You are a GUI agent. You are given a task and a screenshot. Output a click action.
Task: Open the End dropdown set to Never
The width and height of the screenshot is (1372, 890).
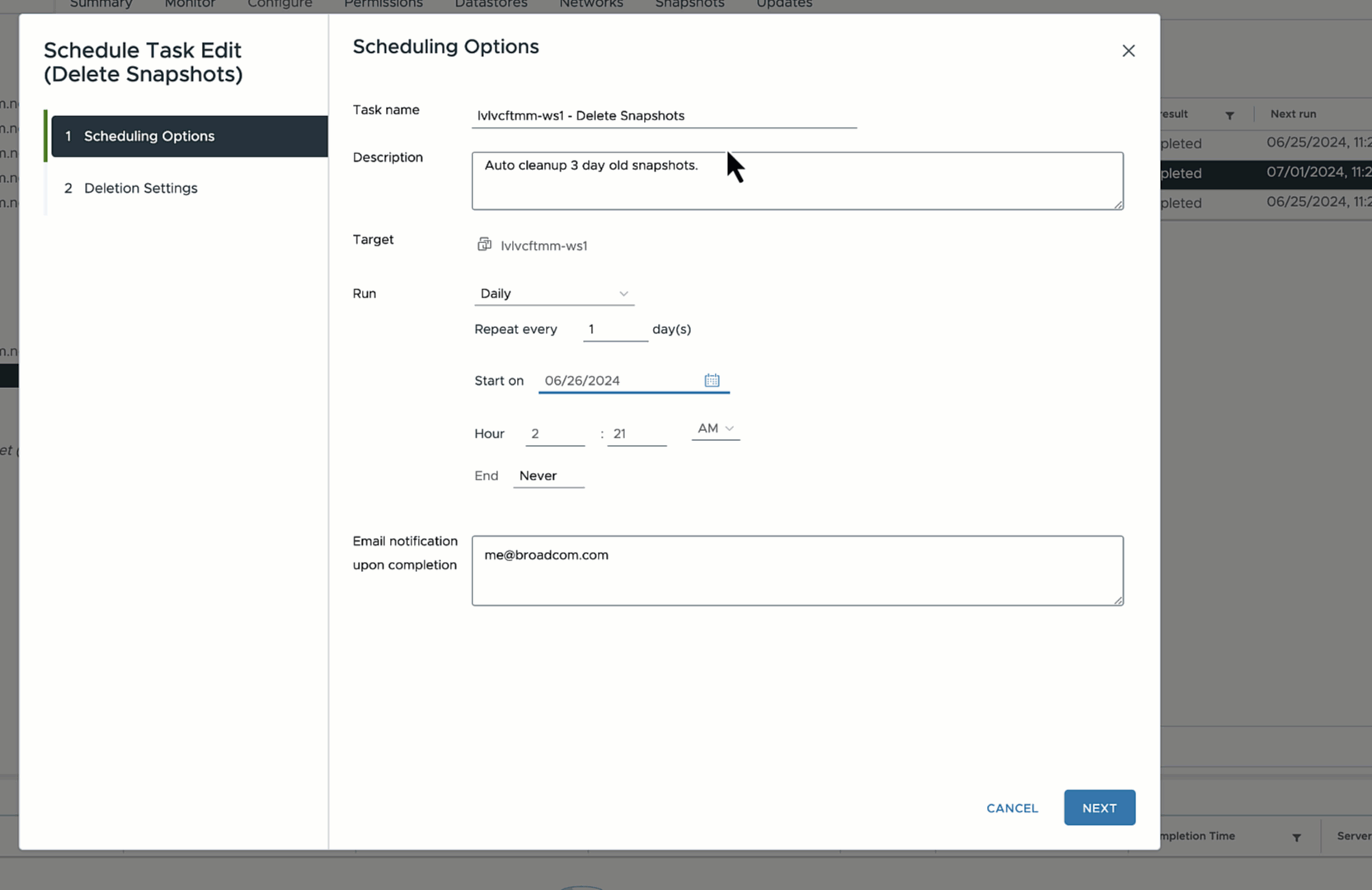click(x=548, y=475)
